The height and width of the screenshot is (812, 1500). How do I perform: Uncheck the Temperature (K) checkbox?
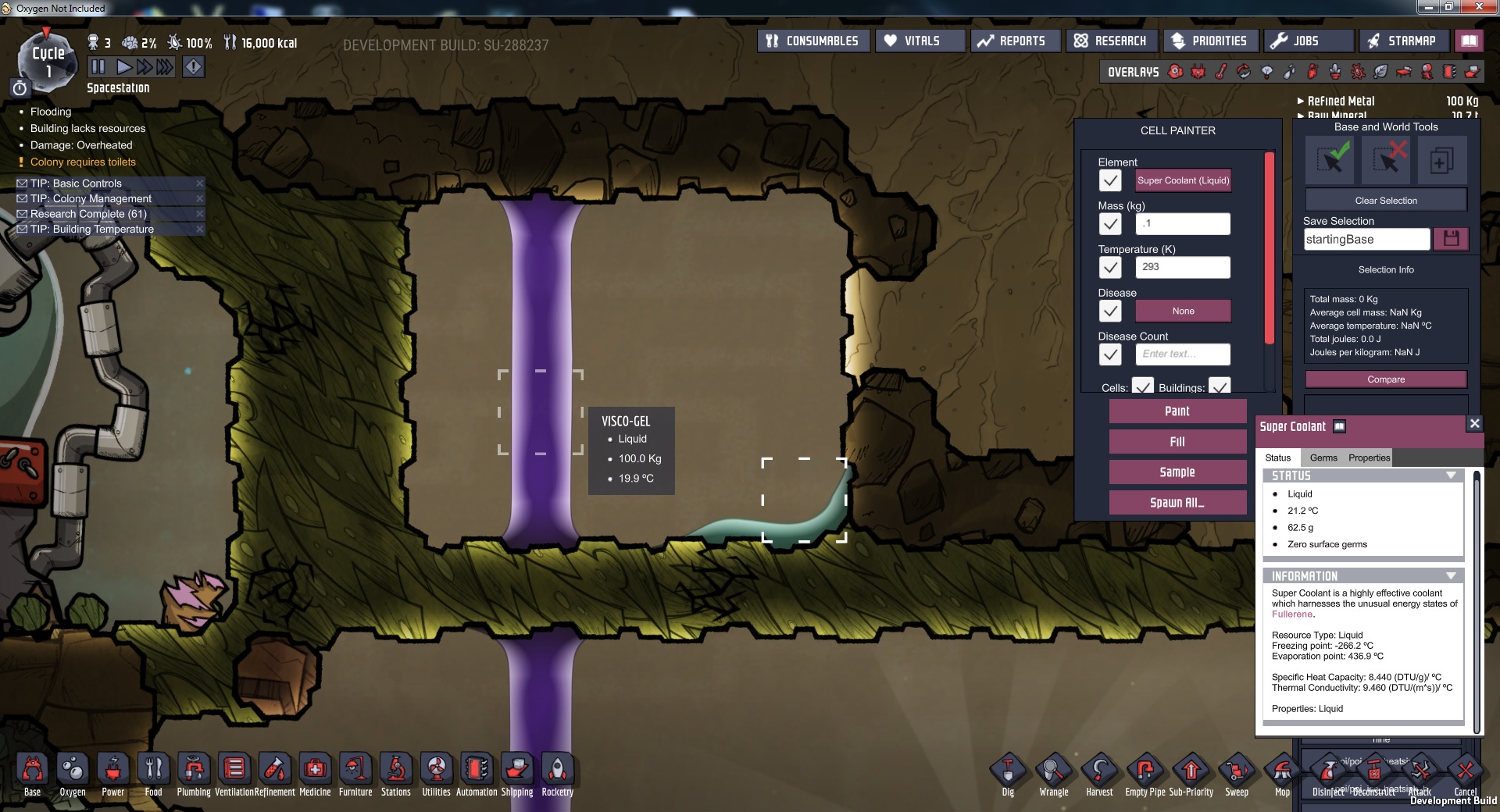tap(1110, 267)
